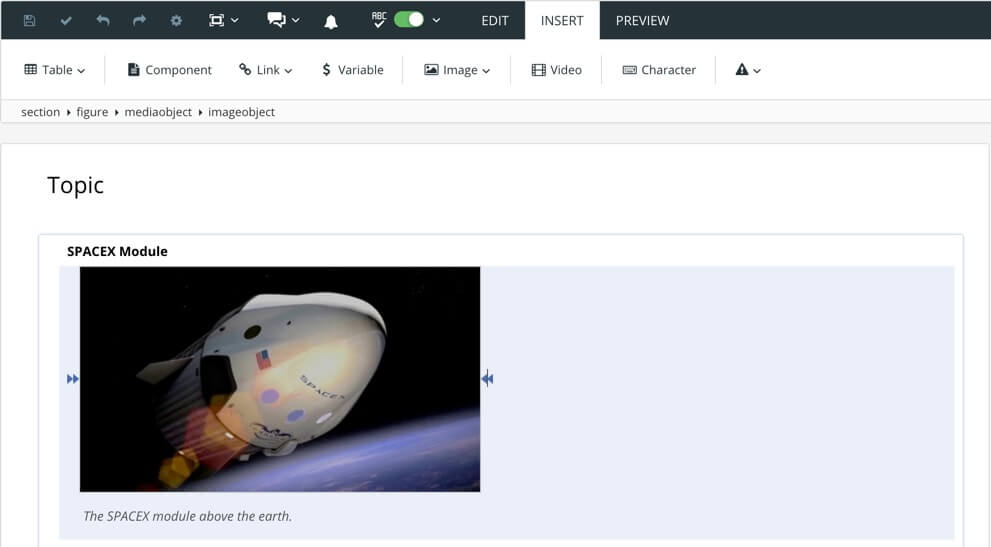Switch to the INSERT tab
This screenshot has height=547, width=991.
pyautogui.click(x=562, y=20)
